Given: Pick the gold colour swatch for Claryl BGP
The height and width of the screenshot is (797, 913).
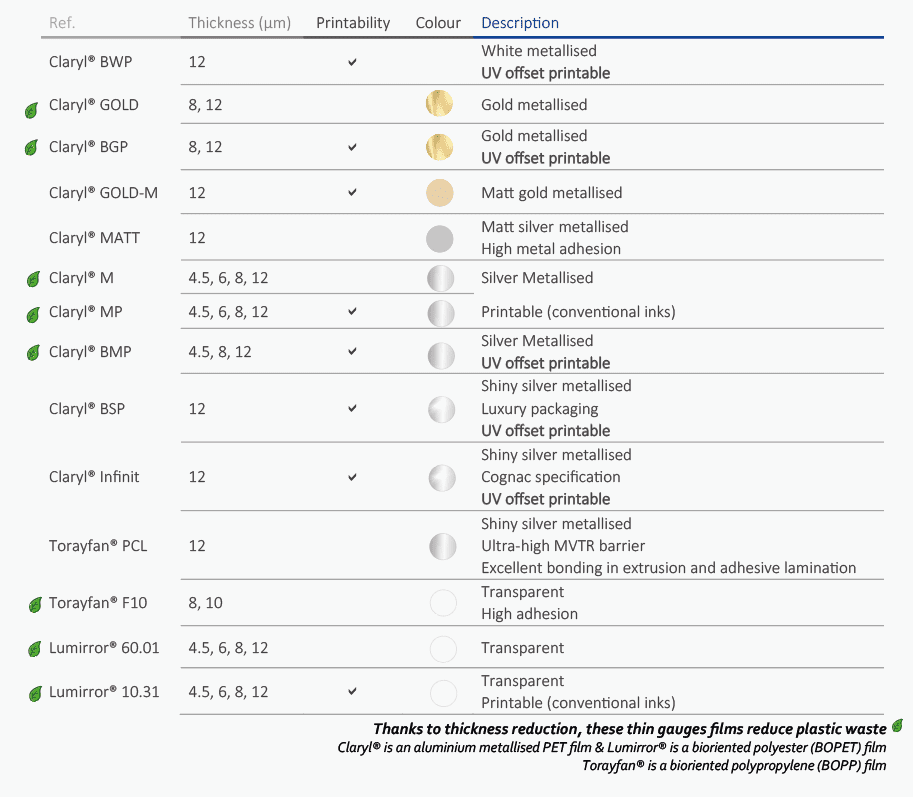Looking at the screenshot, I should tap(440, 147).
